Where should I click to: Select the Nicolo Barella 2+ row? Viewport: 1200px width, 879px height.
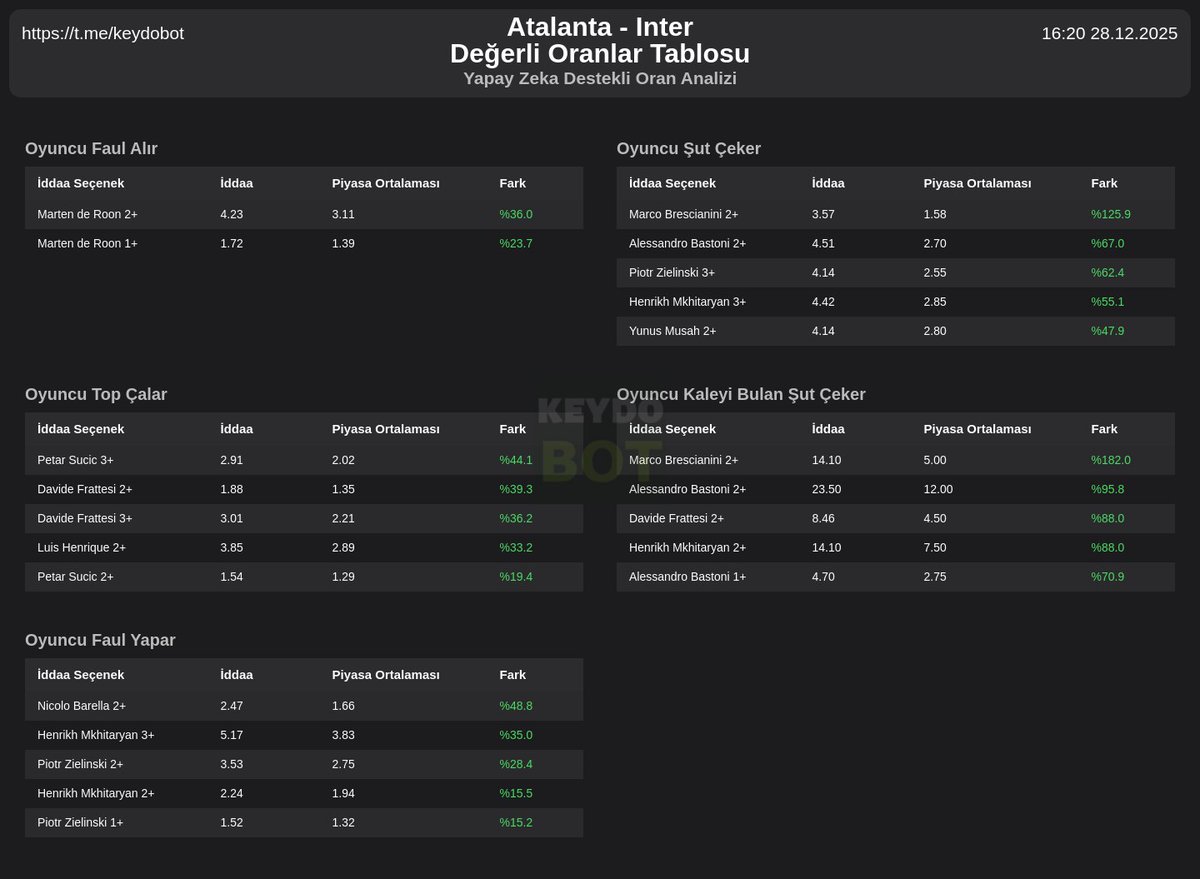304,706
